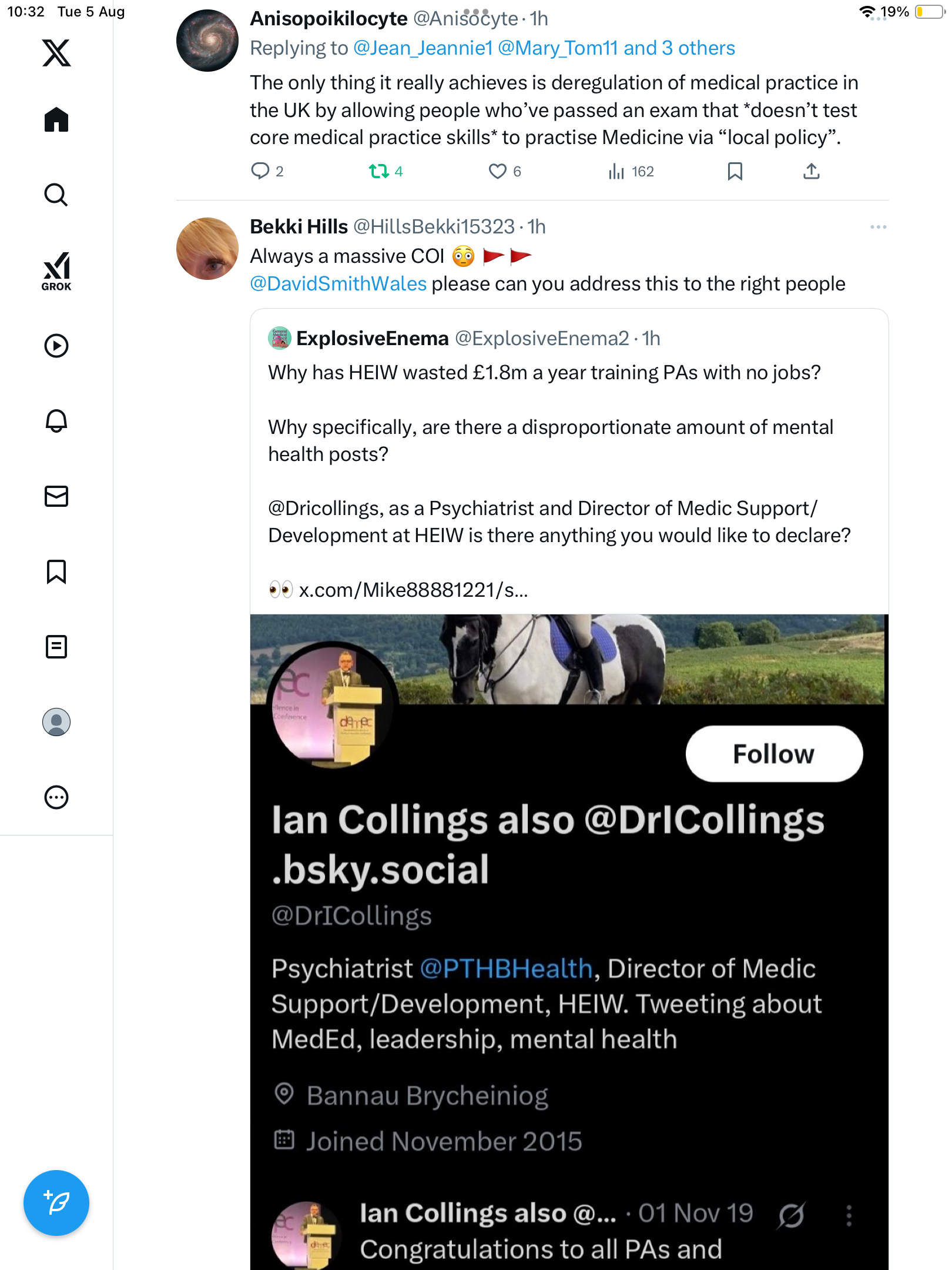This screenshot has height=1270, width=952.
Task: Like the Anisopoikilocyte post
Action: [498, 171]
